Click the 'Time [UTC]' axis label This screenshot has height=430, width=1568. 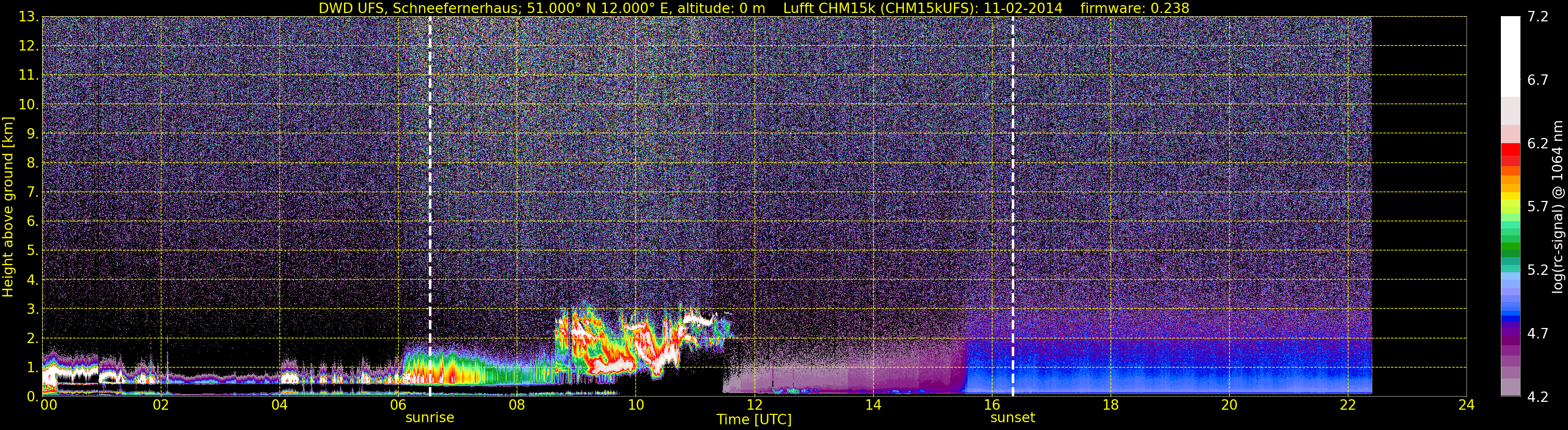754,419
